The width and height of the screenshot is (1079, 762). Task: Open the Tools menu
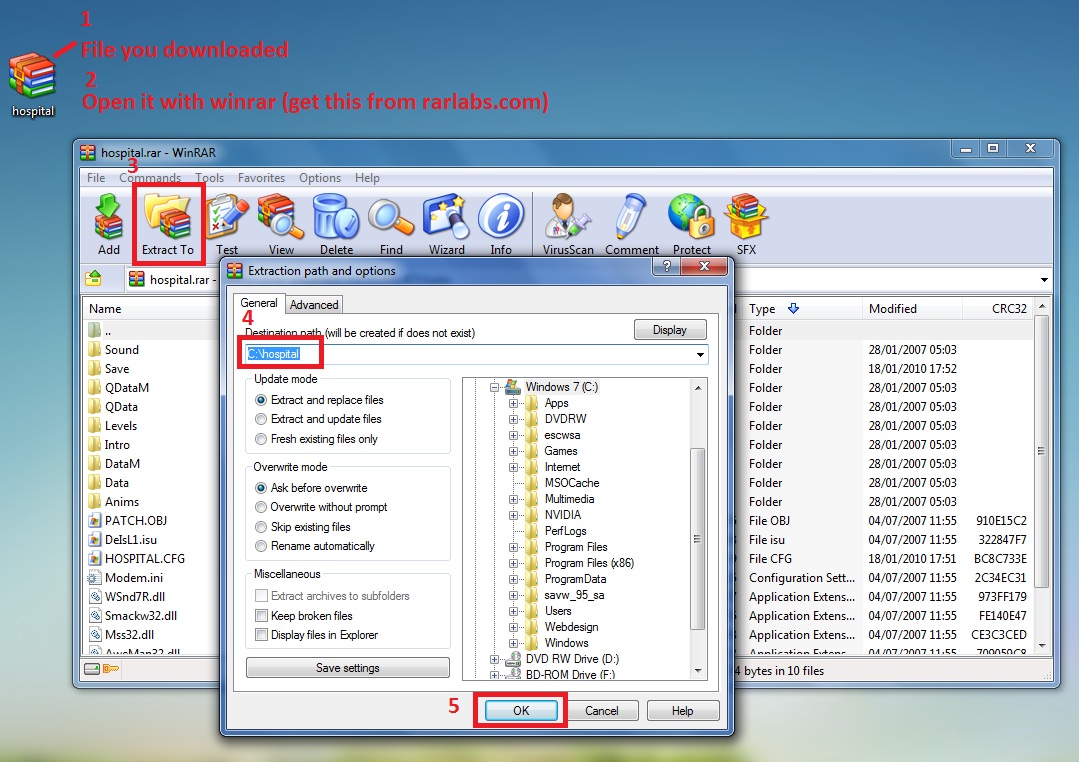point(209,178)
